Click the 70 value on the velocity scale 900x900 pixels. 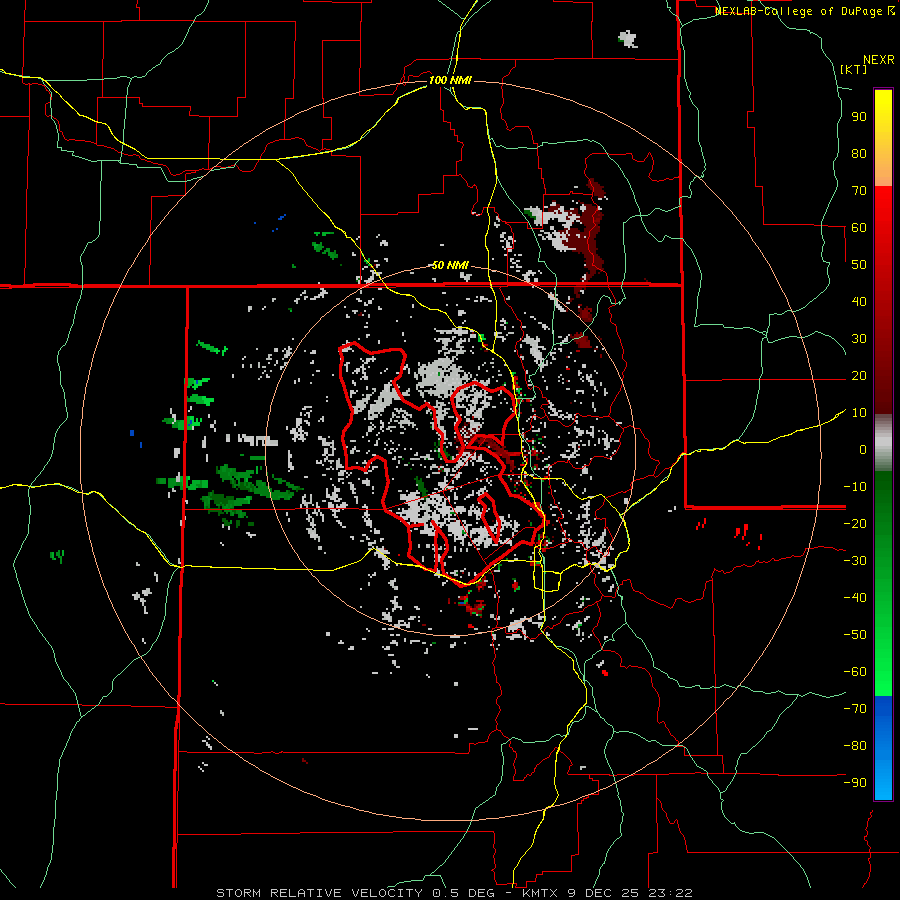[x=858, y=190]
